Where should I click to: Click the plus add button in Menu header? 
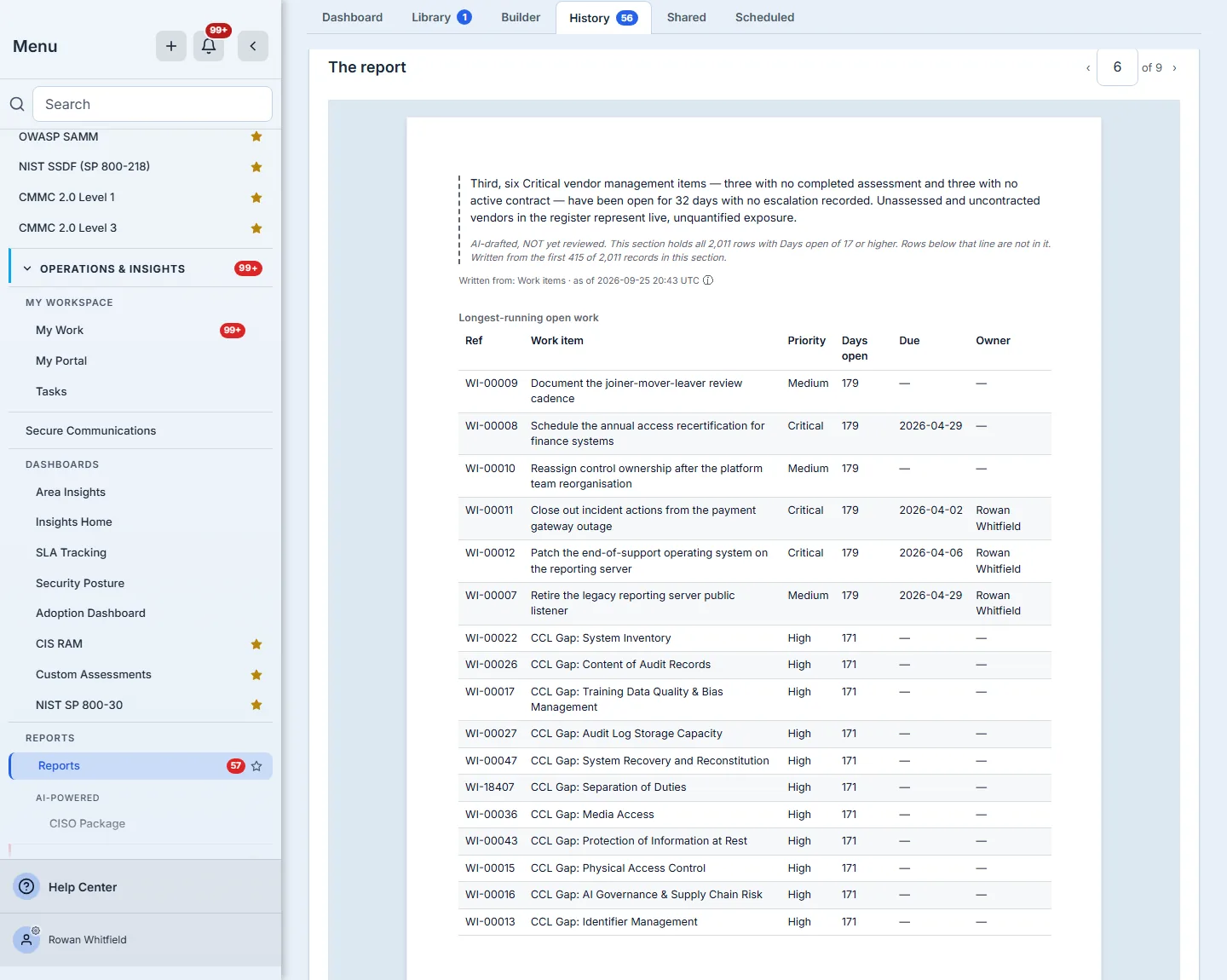pyautogui.click(x=171, y=46)
